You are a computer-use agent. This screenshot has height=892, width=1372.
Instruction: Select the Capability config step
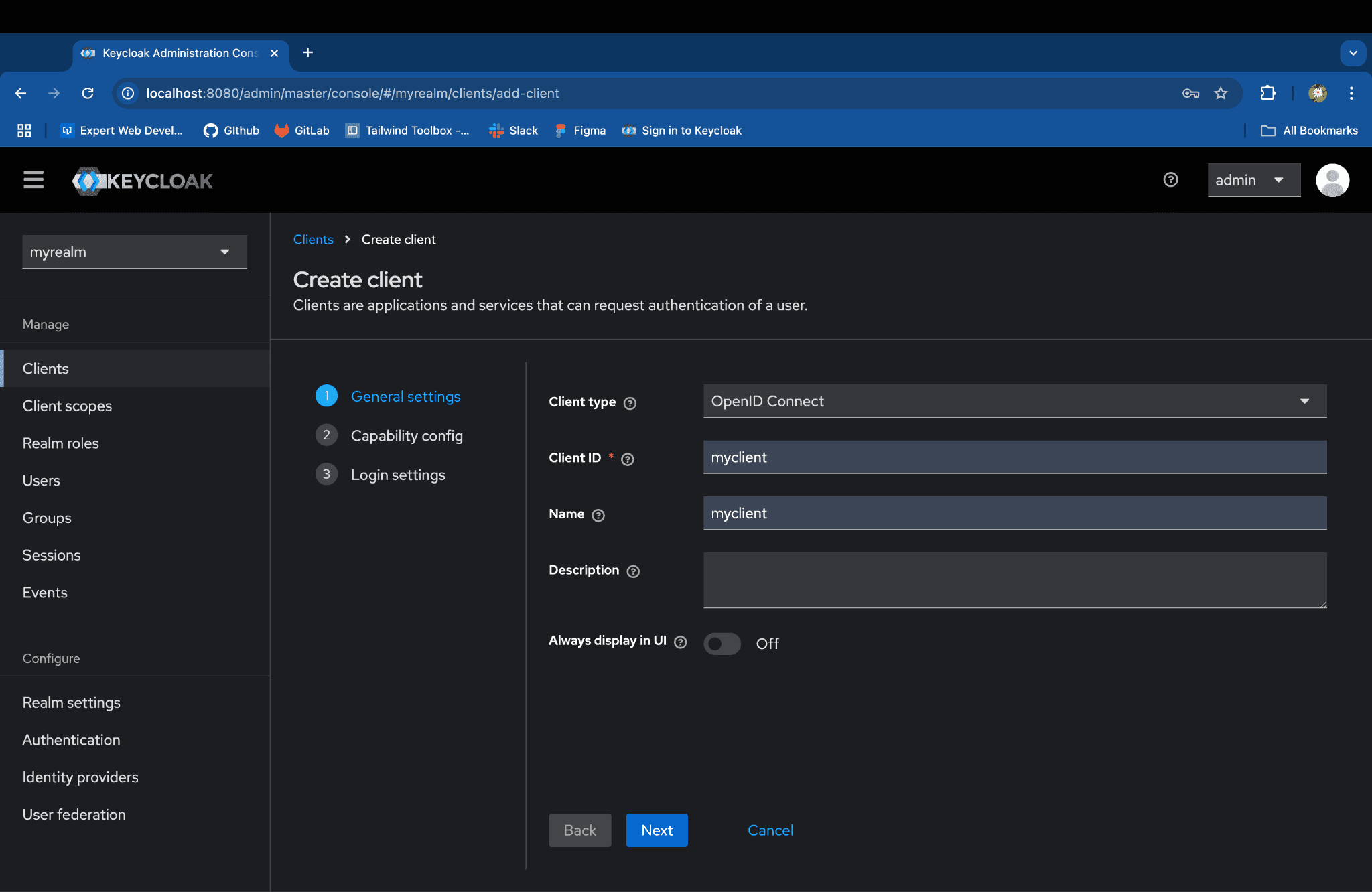click(406, 435)
